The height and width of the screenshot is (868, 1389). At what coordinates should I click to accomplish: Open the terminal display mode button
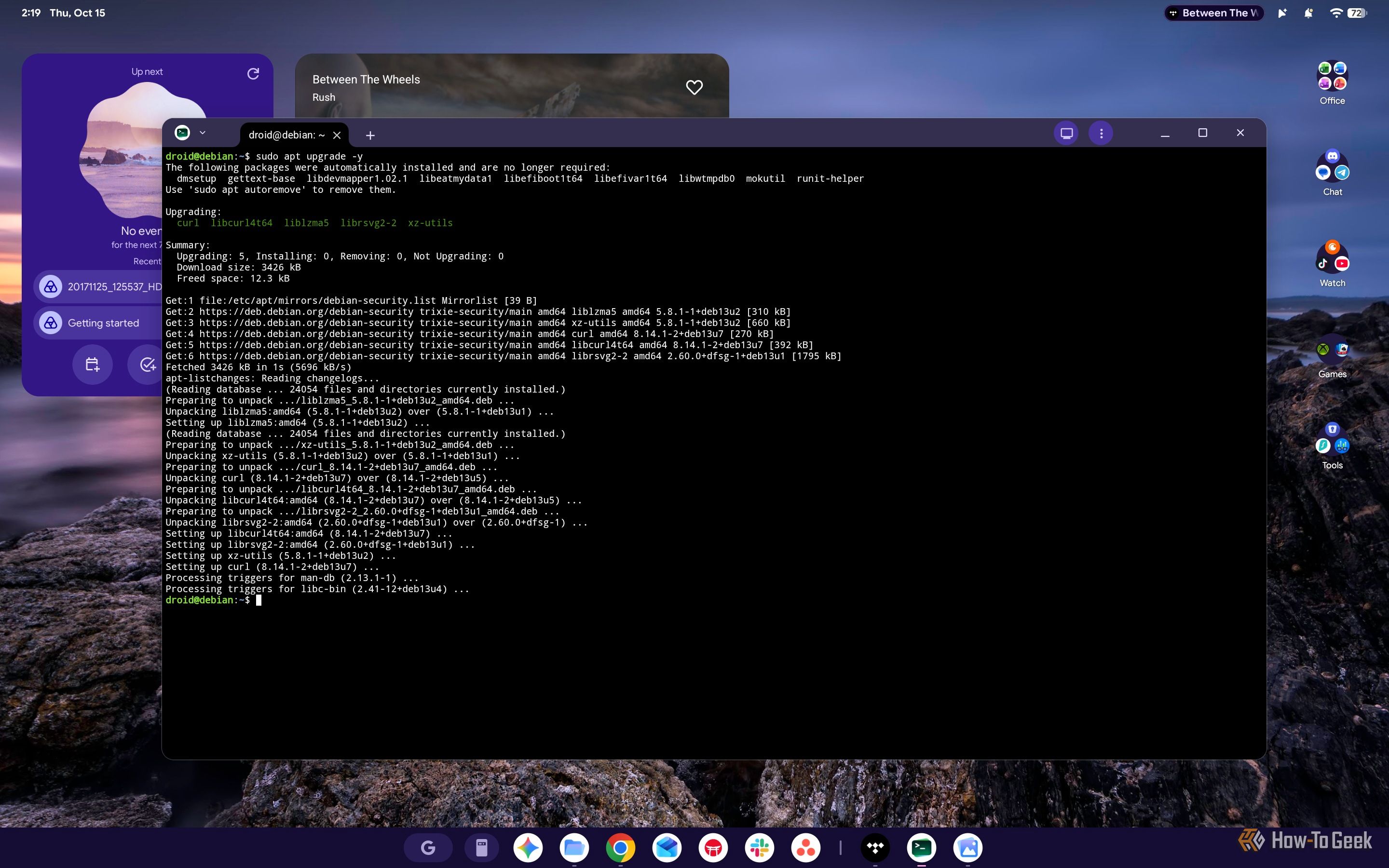point(1066,133)
